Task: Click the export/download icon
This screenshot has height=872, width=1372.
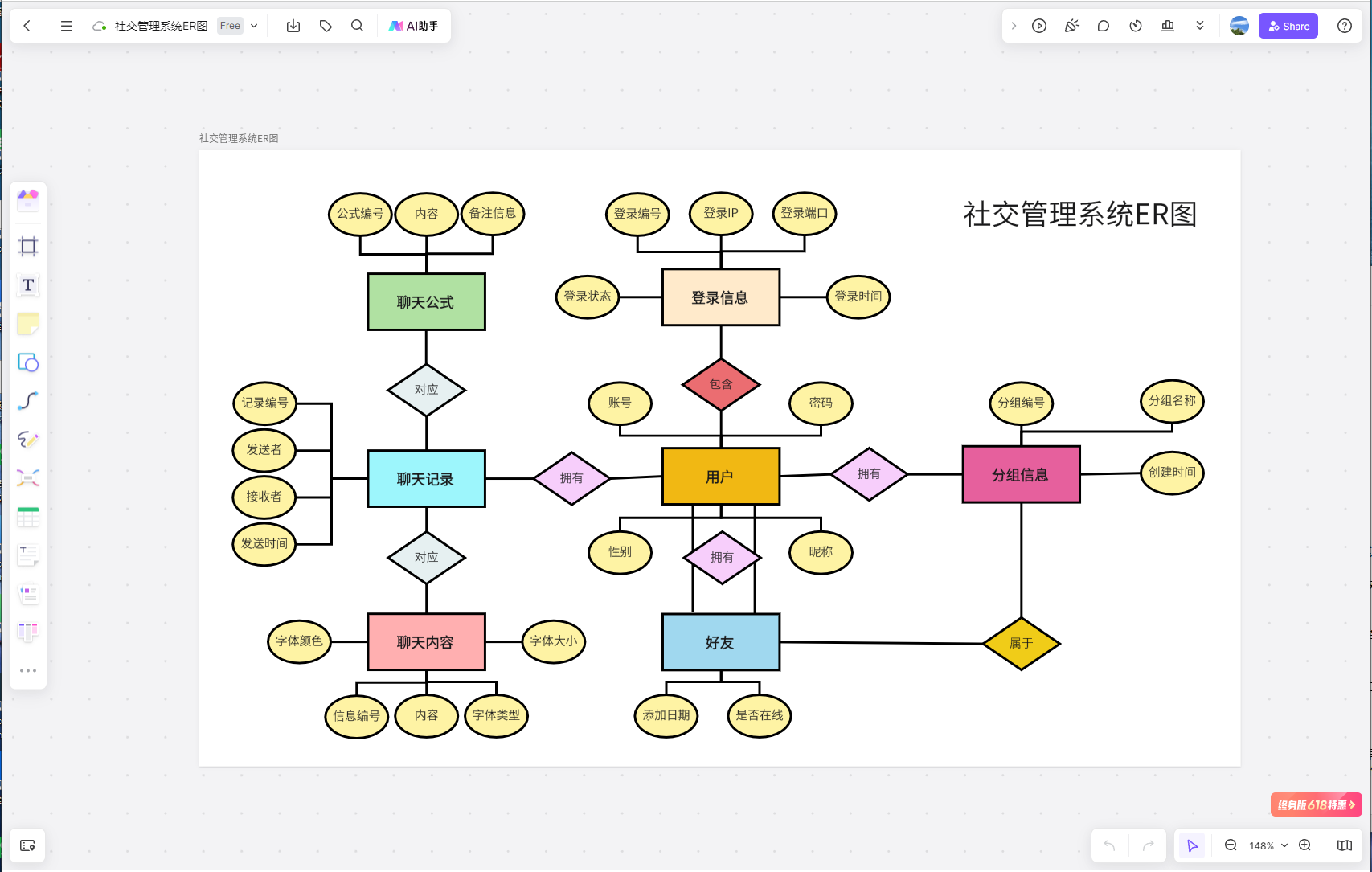Action: coord(293,26)
